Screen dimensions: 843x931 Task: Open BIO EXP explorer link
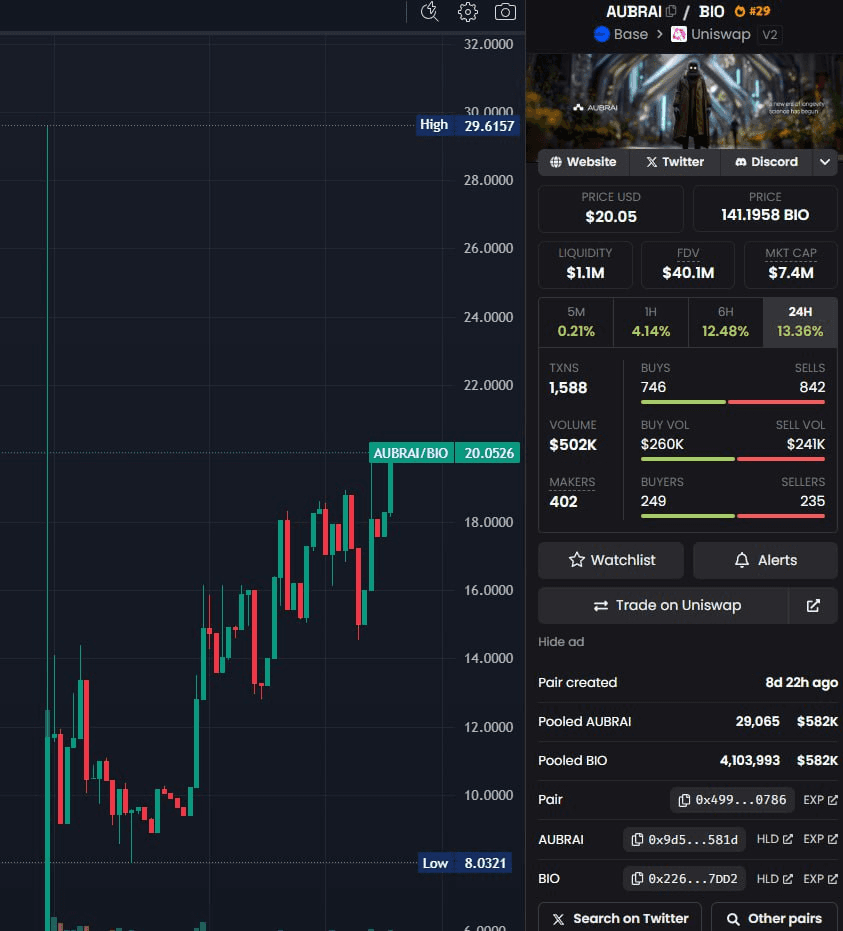[x=820, y=879]
